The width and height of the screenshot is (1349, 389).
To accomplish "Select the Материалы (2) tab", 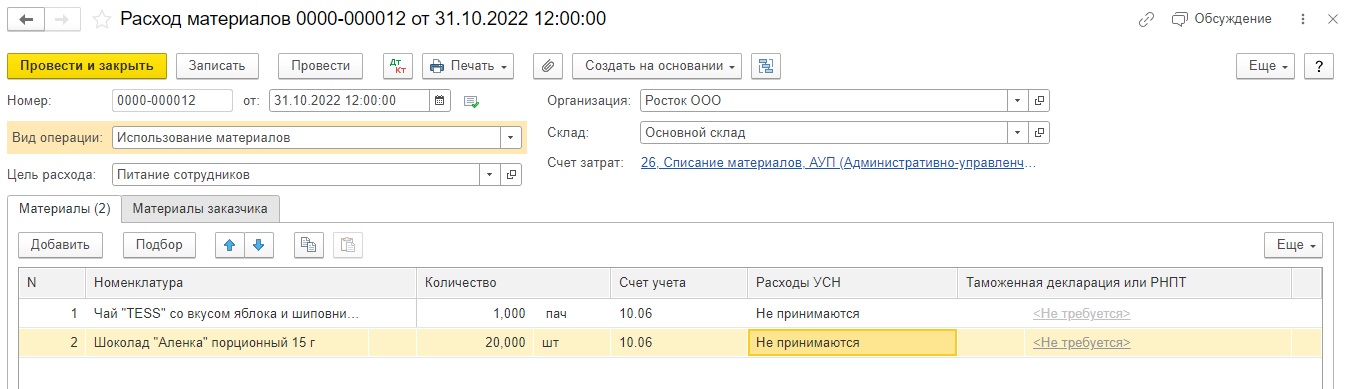I will (64, 208).
